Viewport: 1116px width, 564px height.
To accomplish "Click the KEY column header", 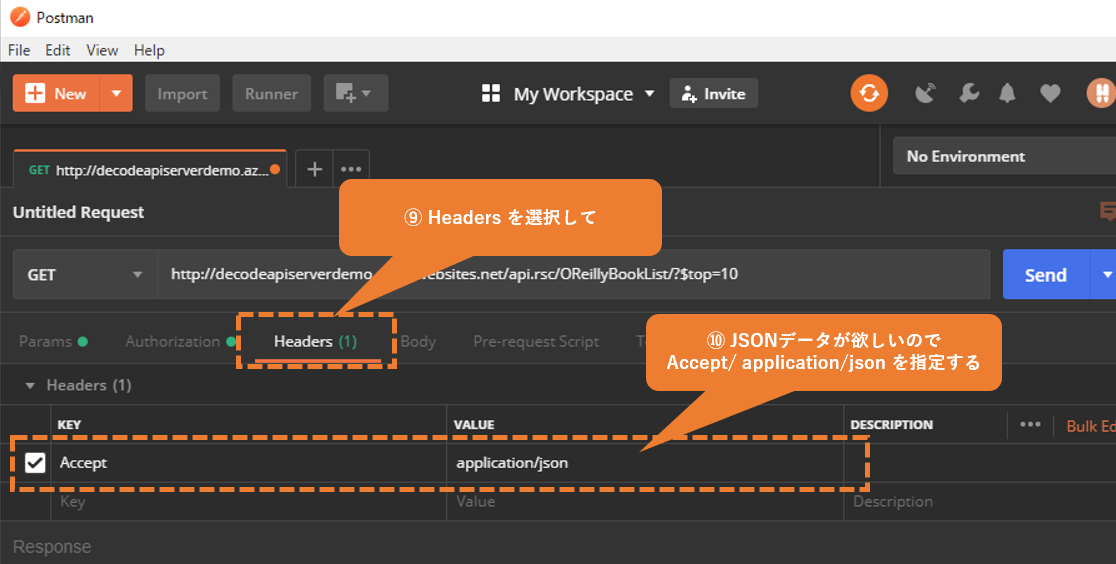I will point(69,424).
